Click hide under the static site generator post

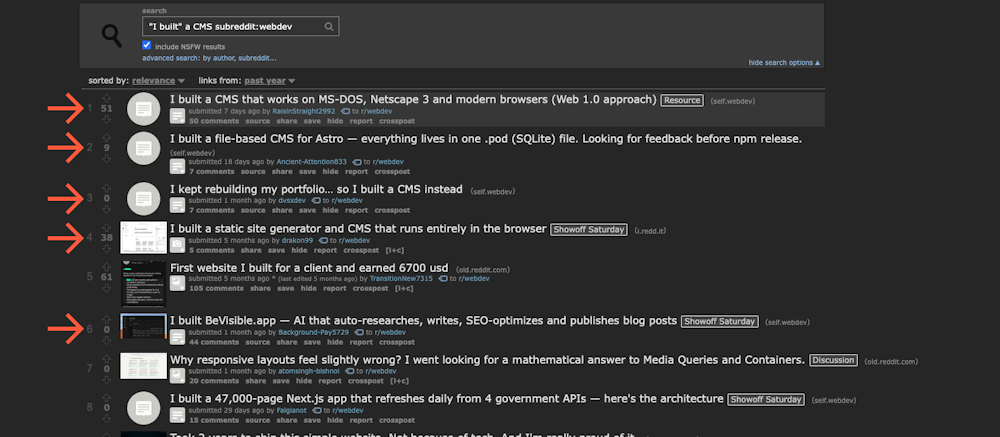(298, 250)
